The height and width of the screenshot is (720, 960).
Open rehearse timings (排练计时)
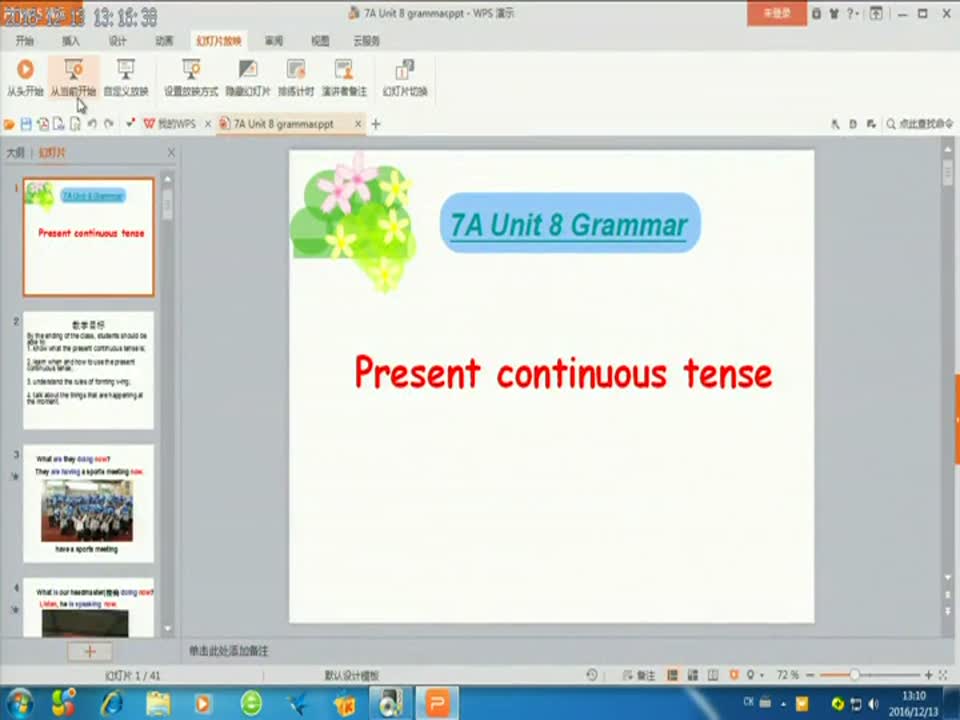pos(296,77)
